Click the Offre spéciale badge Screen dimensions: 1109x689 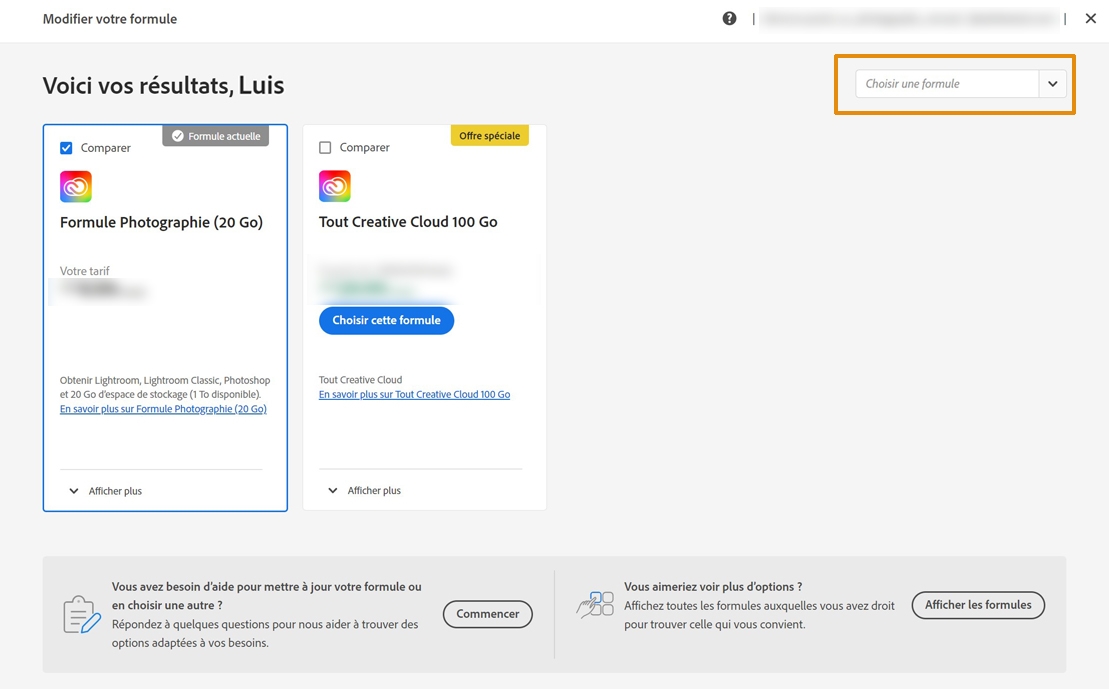(x=489, y=136)
